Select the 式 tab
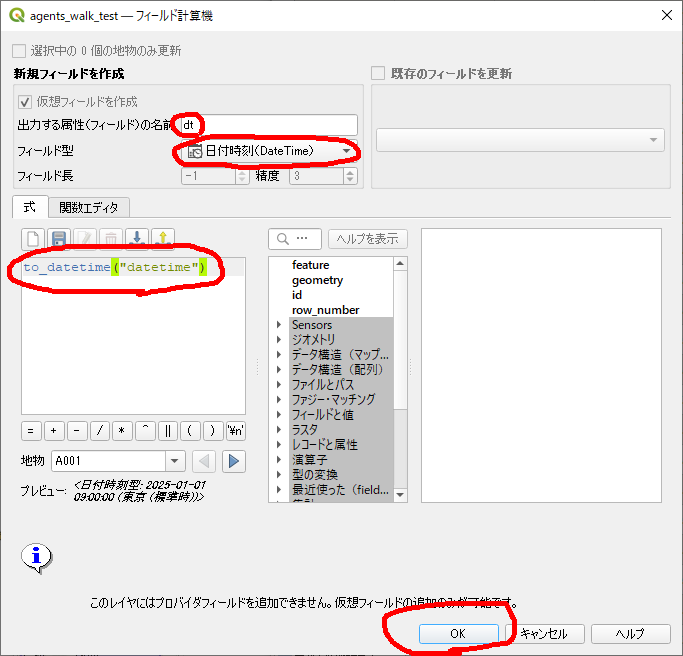This screenshot has width=683, height=656. point(29,207)
